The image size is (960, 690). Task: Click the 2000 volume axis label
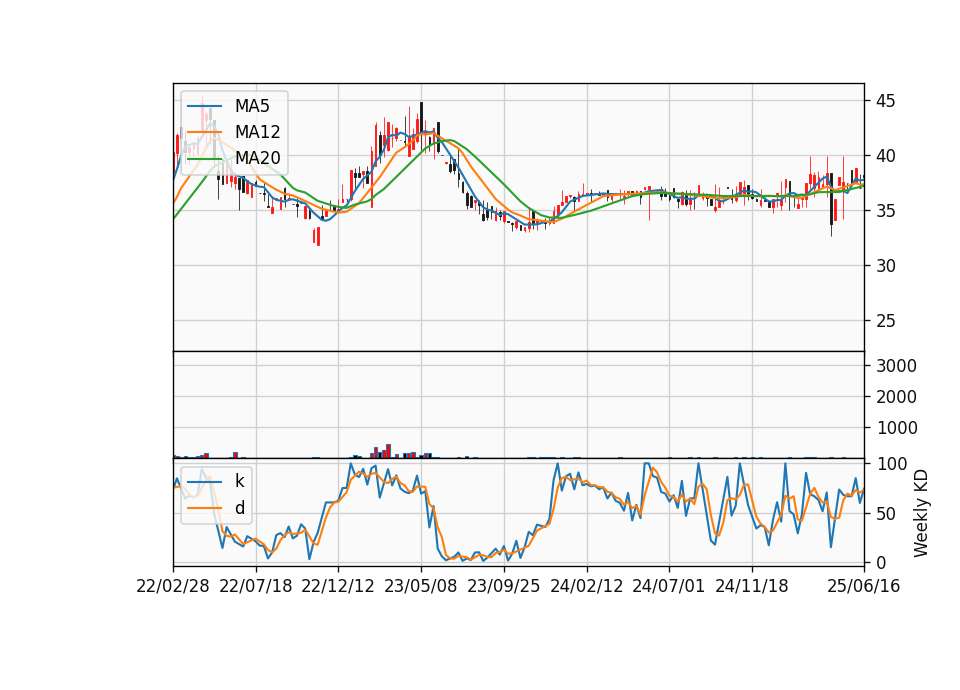897,397
